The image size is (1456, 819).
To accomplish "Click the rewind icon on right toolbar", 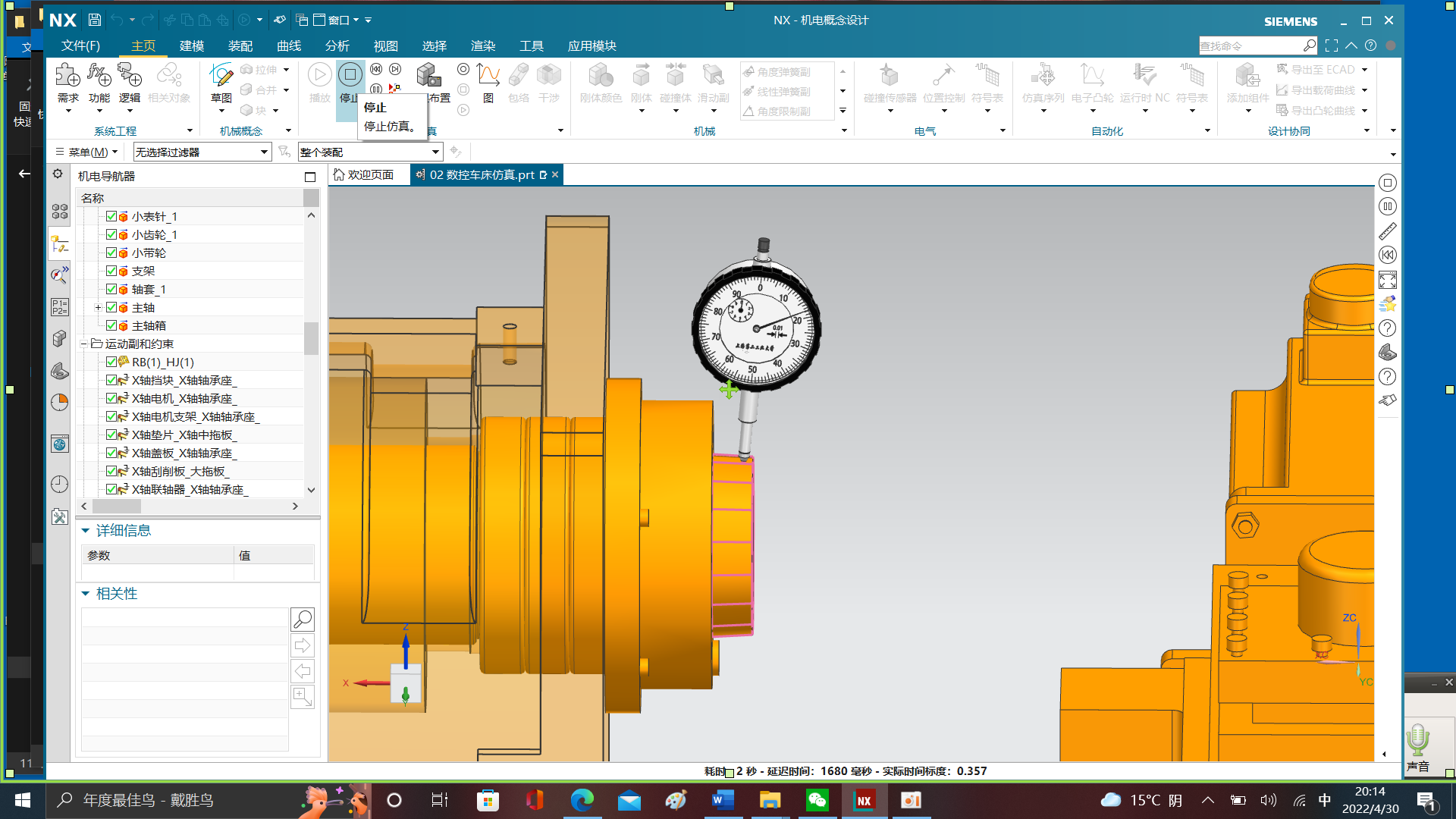I will (x=1387, y=255).
